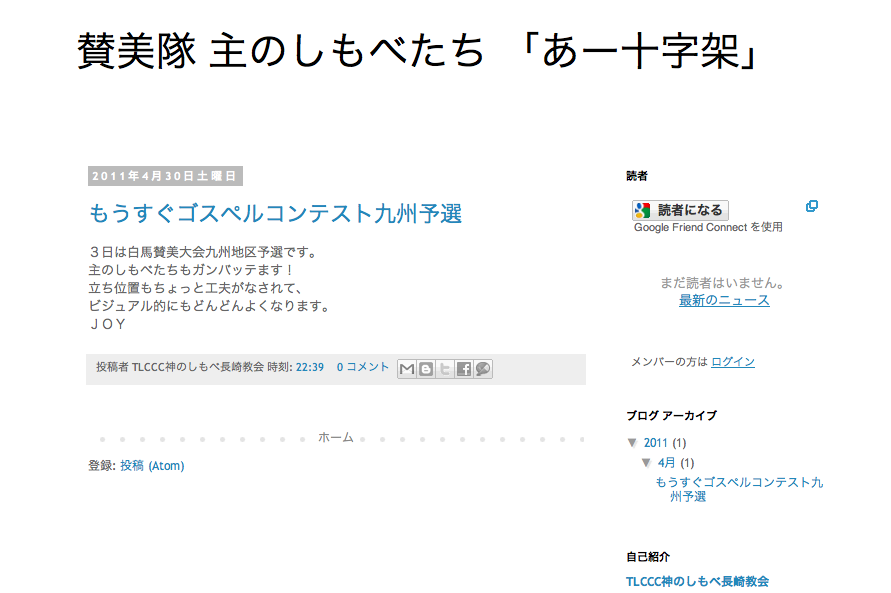Viewport: 891px width, 593px height.
Task: Click the ブログ アーカイブ sidebar heading
Action: click(x=672, y=416)
